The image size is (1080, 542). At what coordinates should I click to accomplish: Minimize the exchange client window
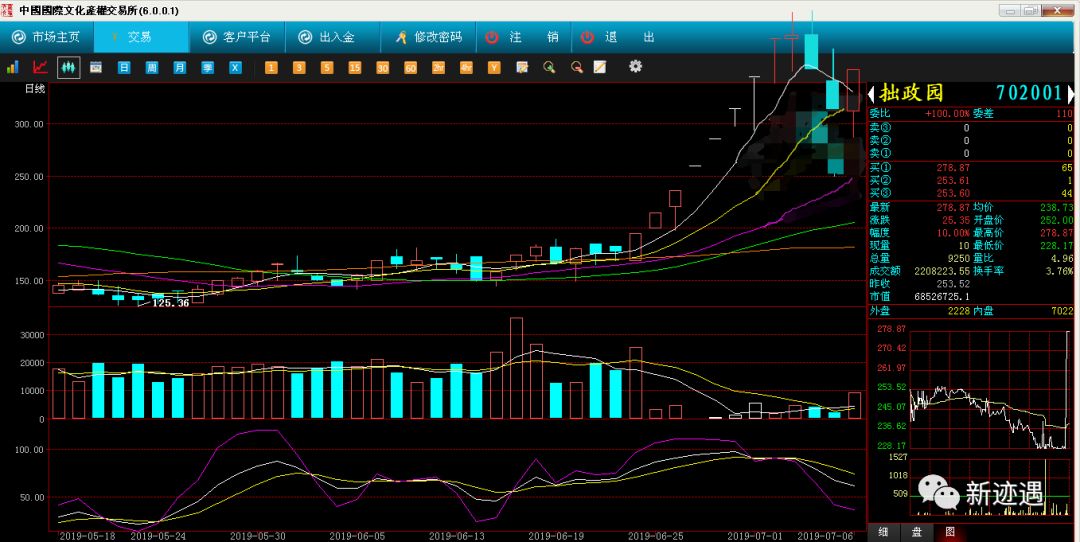pos(1008,10)
